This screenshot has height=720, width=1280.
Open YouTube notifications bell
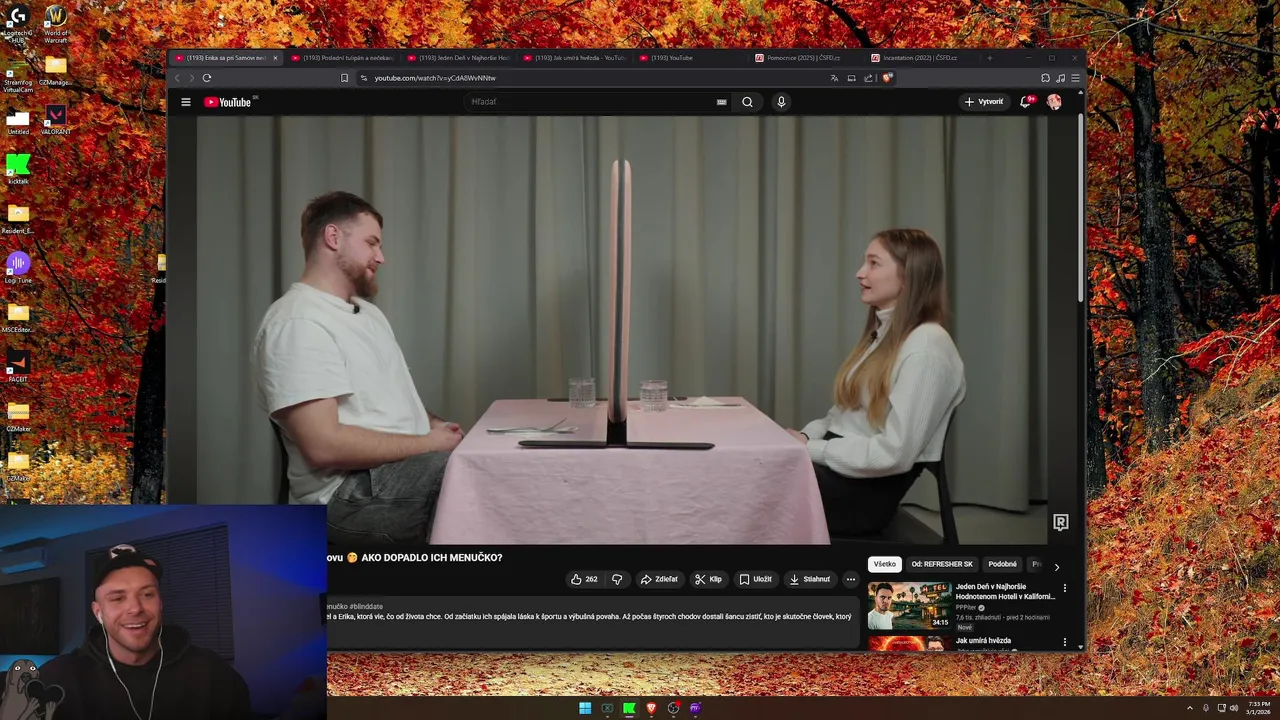point(1026,101)
